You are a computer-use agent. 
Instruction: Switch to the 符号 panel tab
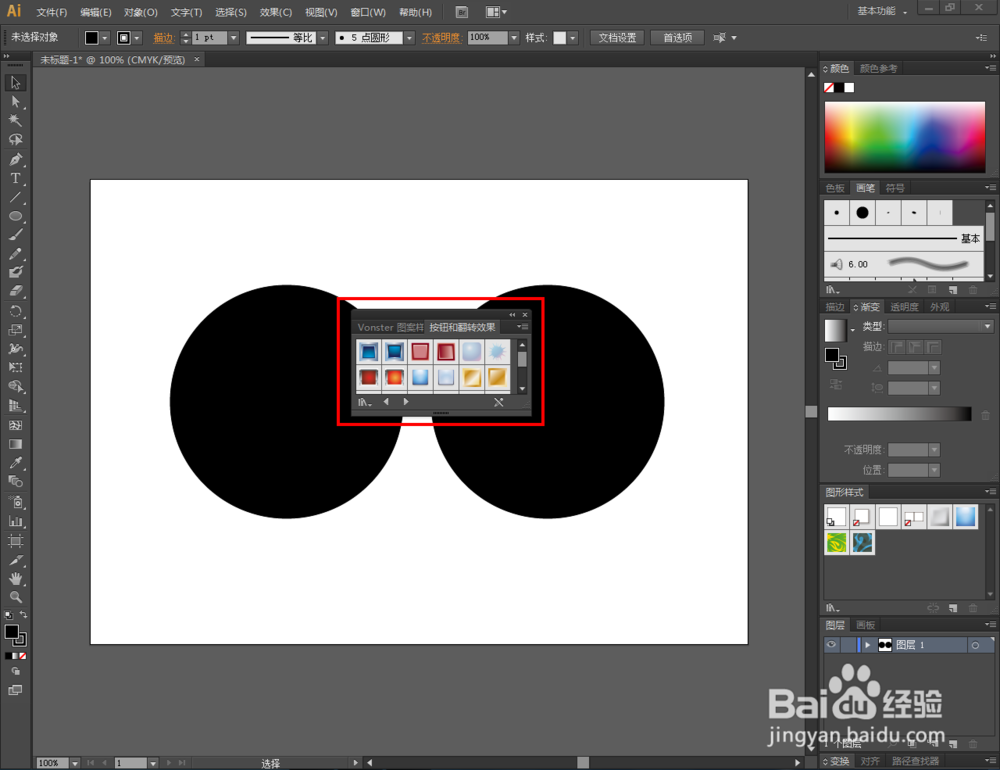[895, 187]
